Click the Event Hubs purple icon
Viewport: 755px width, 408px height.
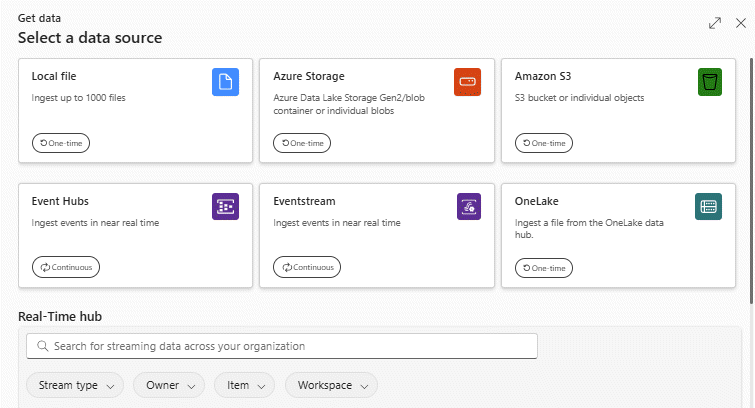225,206
